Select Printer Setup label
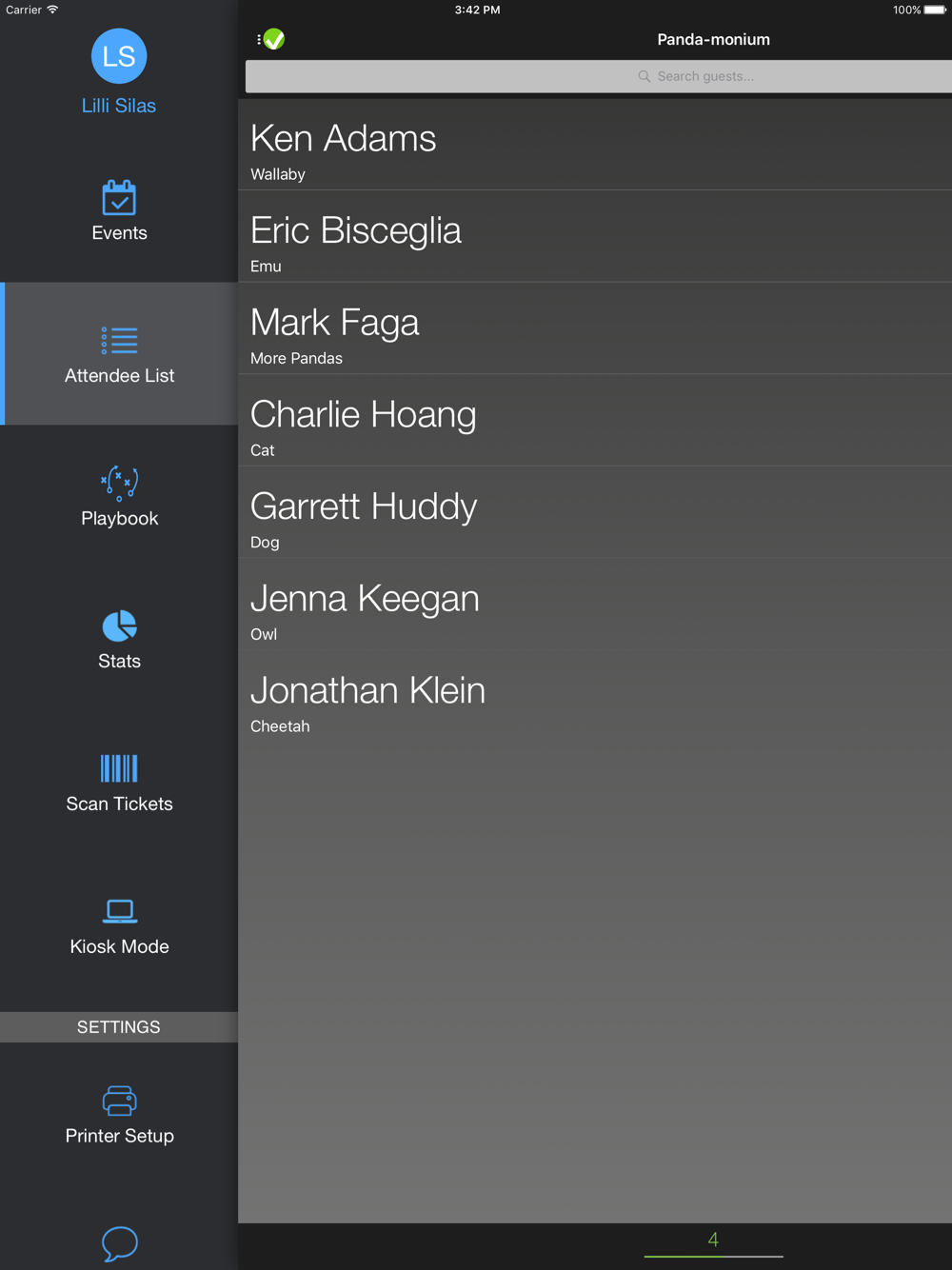 coord(119,1136)
